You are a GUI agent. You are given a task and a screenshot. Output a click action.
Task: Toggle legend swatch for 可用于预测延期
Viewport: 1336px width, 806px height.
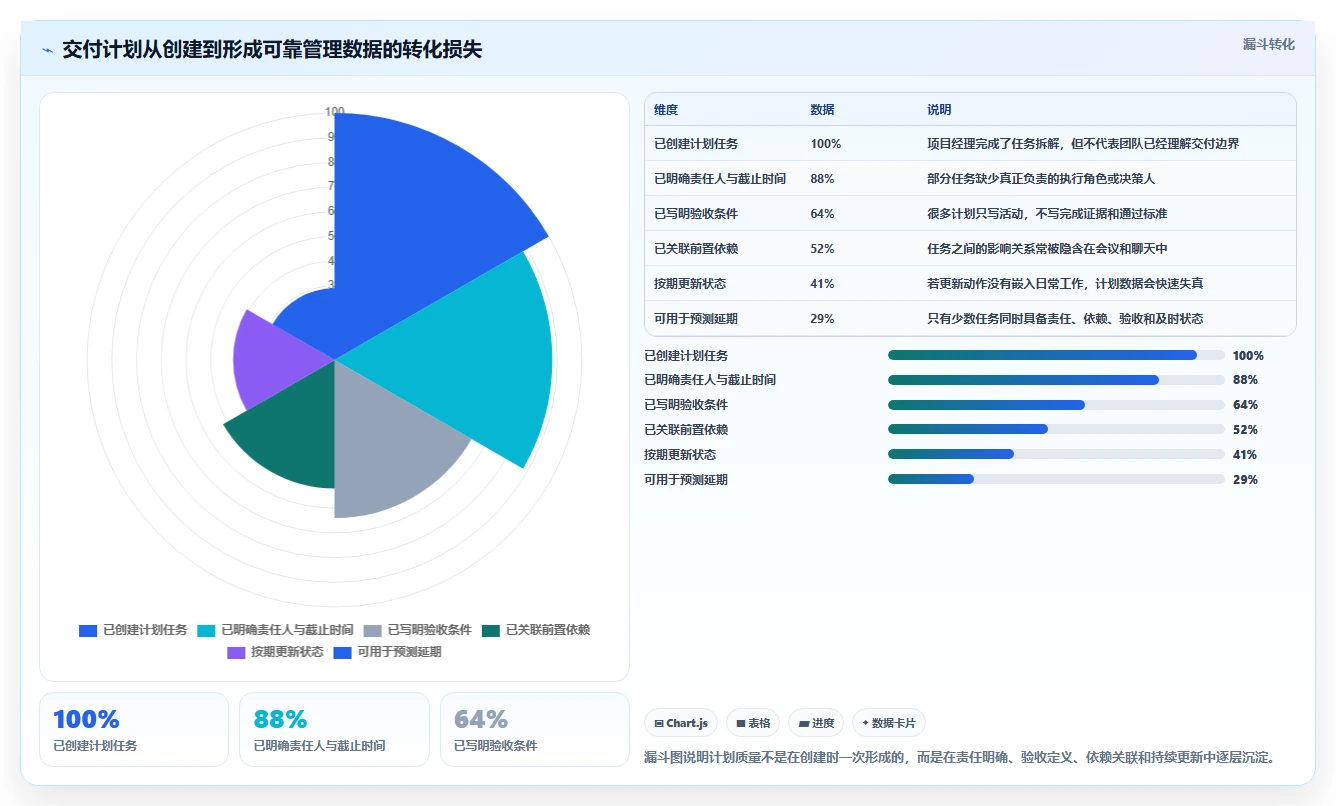point(342,652)
